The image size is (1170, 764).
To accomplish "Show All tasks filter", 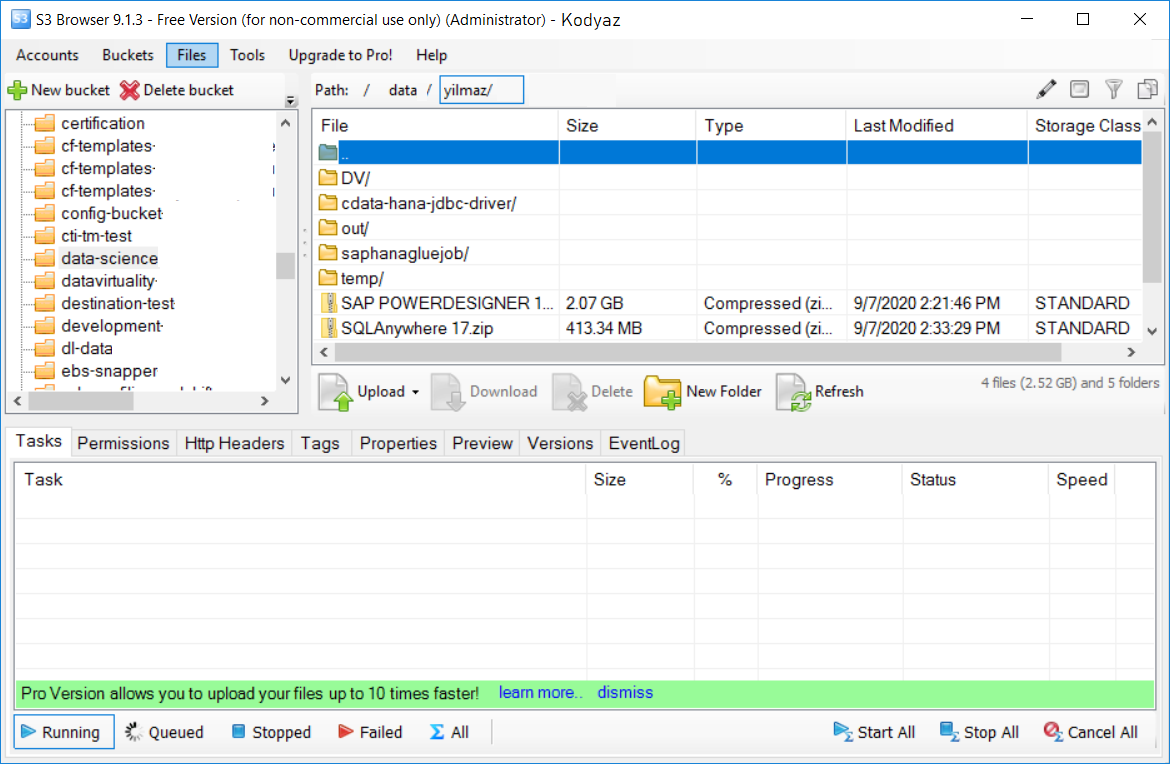I will pos(449,732).
